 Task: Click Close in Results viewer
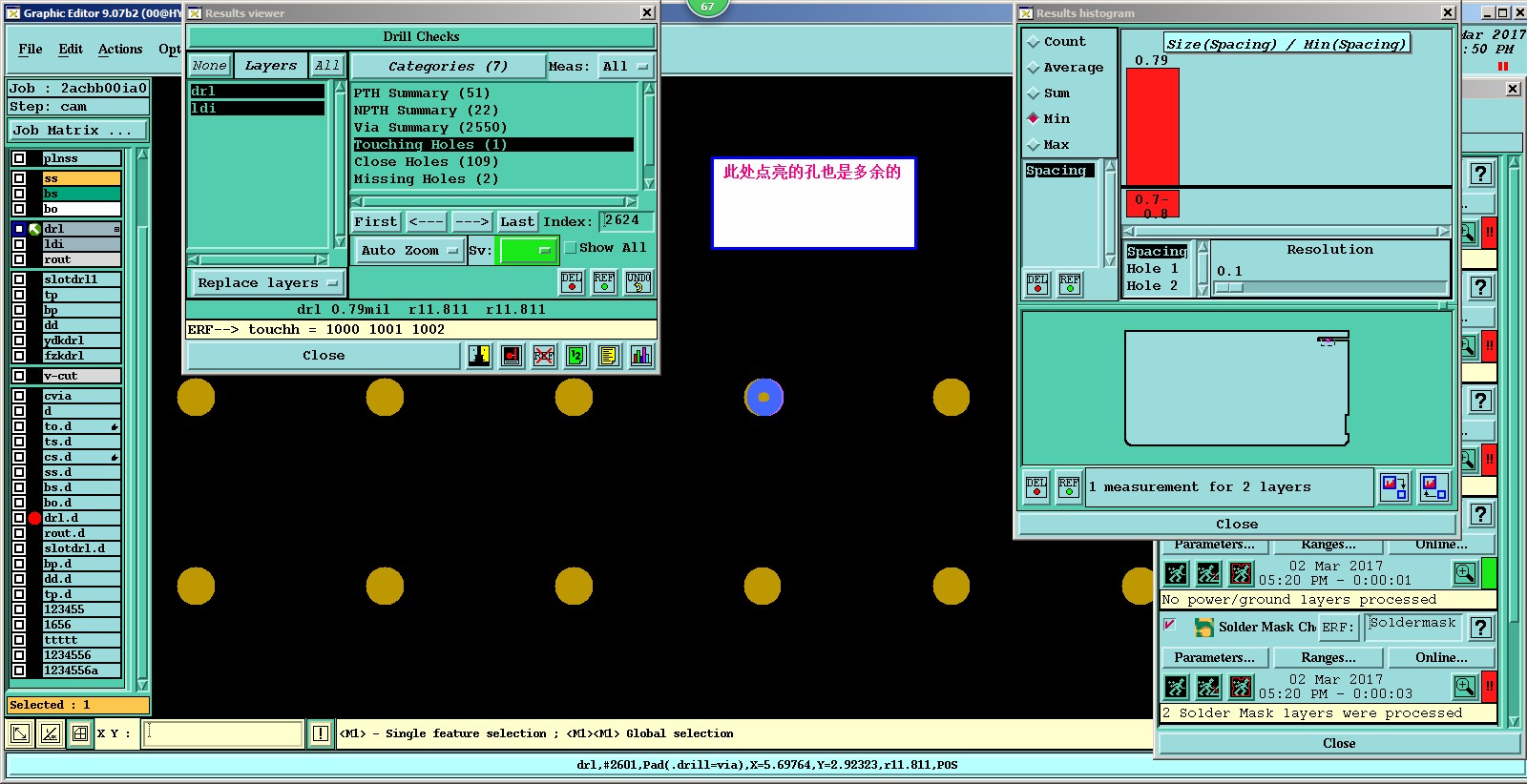[324, 356]
